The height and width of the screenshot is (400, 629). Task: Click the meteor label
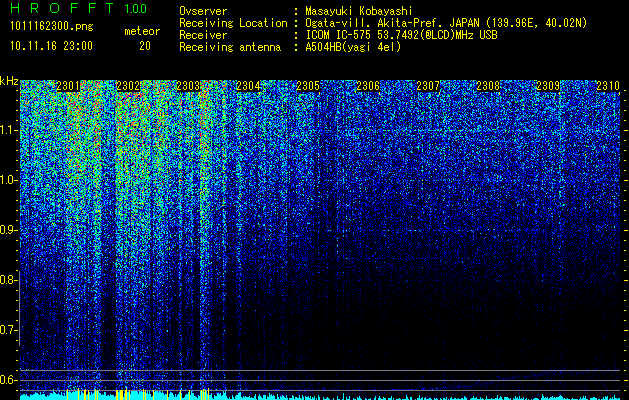(x=142, y=31)
